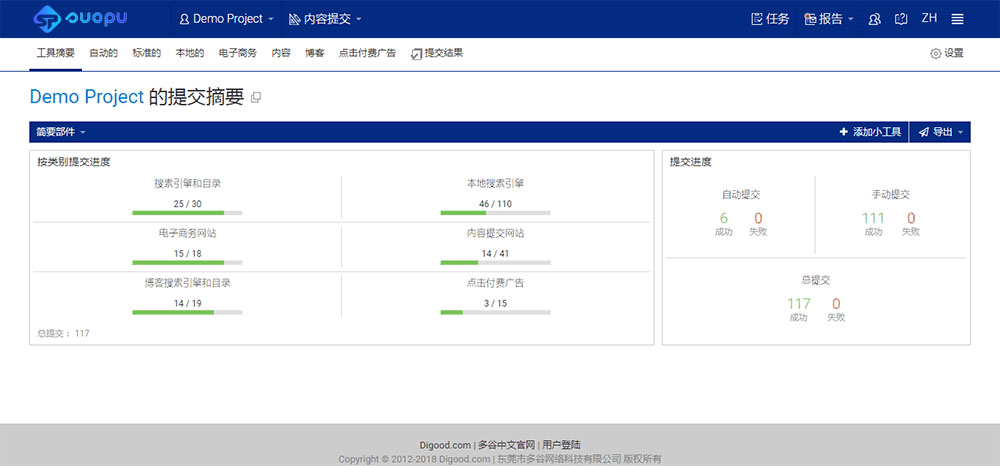Image resolution: width=1000 pixels, height=466 pixels.
Task: Switch language via ZH
Action: 929,18
